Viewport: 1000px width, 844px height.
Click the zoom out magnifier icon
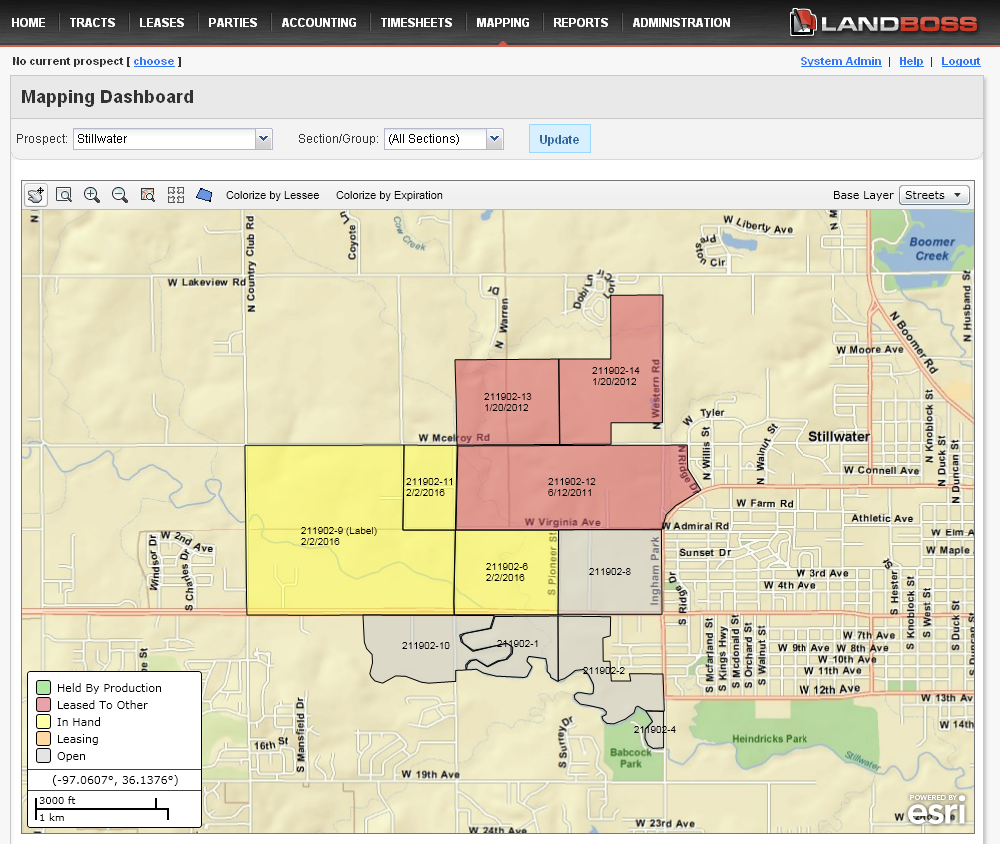tap(120, 195)
